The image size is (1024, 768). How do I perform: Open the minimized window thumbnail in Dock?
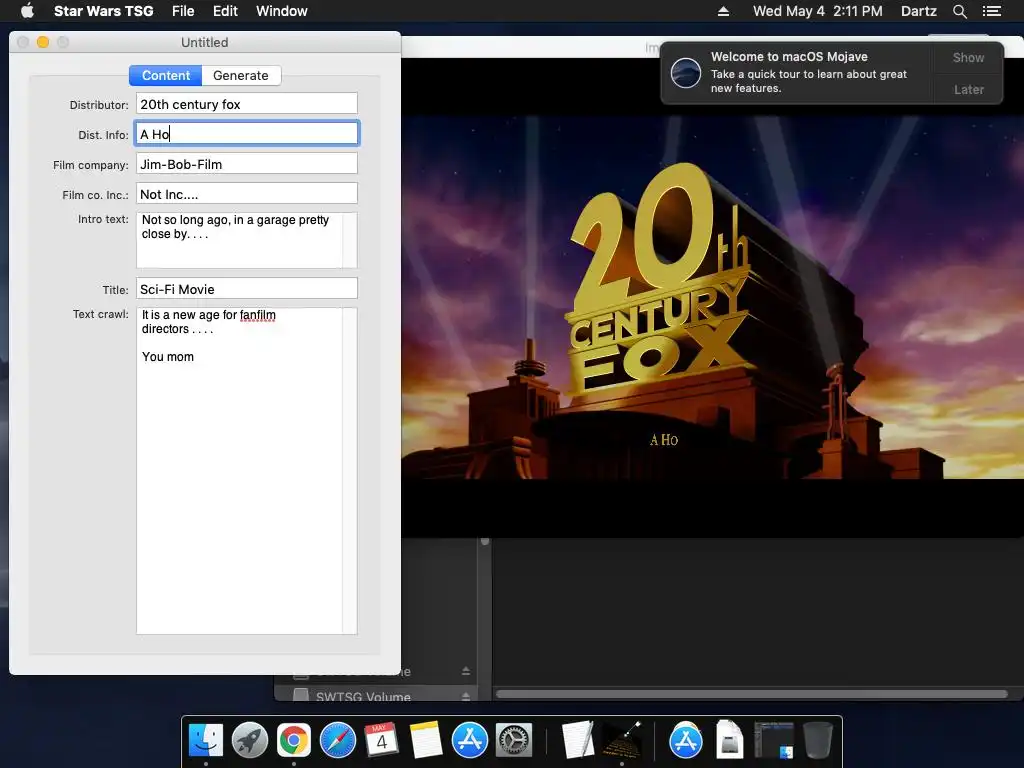coord(774,740)
